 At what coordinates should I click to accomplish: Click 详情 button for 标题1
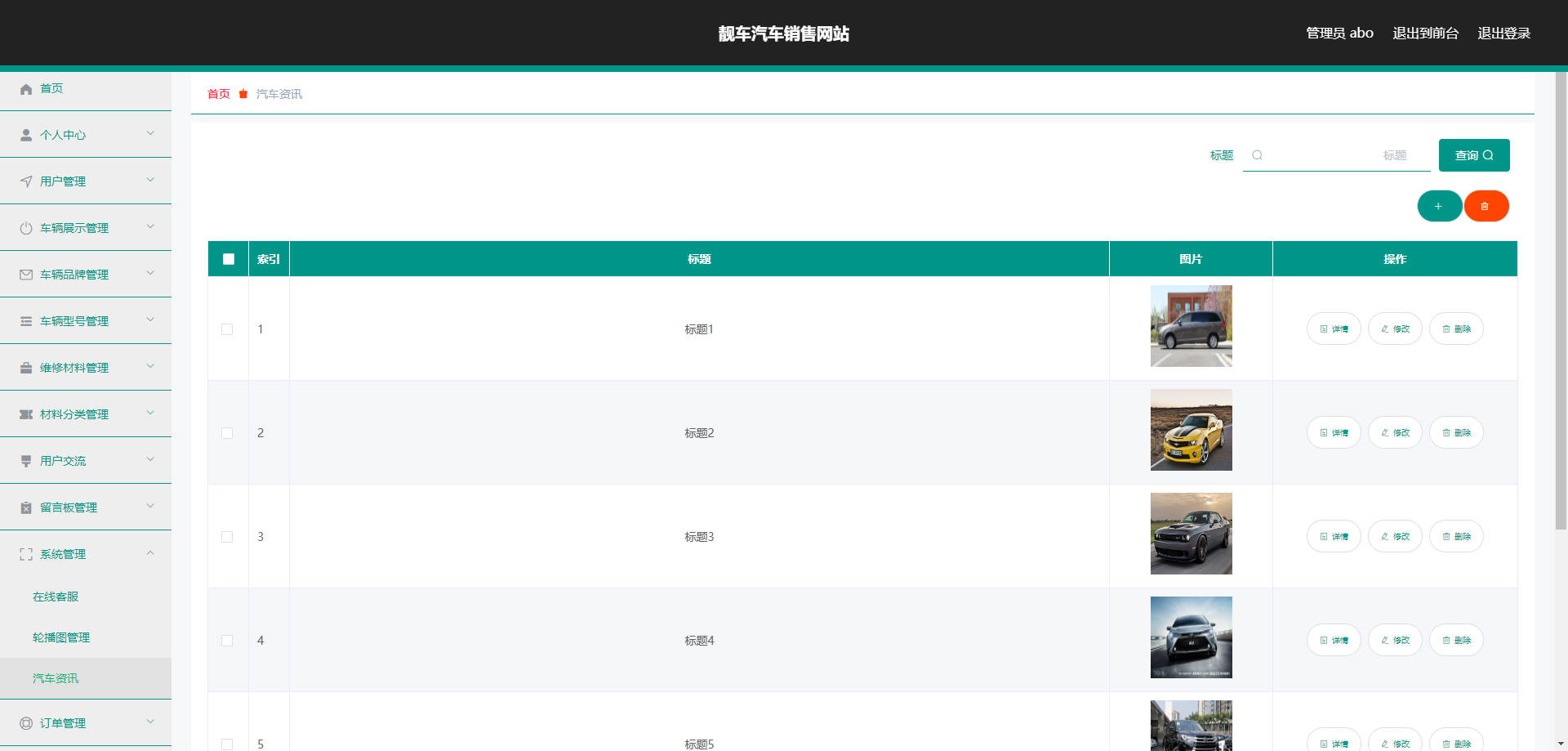pos(1334,329)
